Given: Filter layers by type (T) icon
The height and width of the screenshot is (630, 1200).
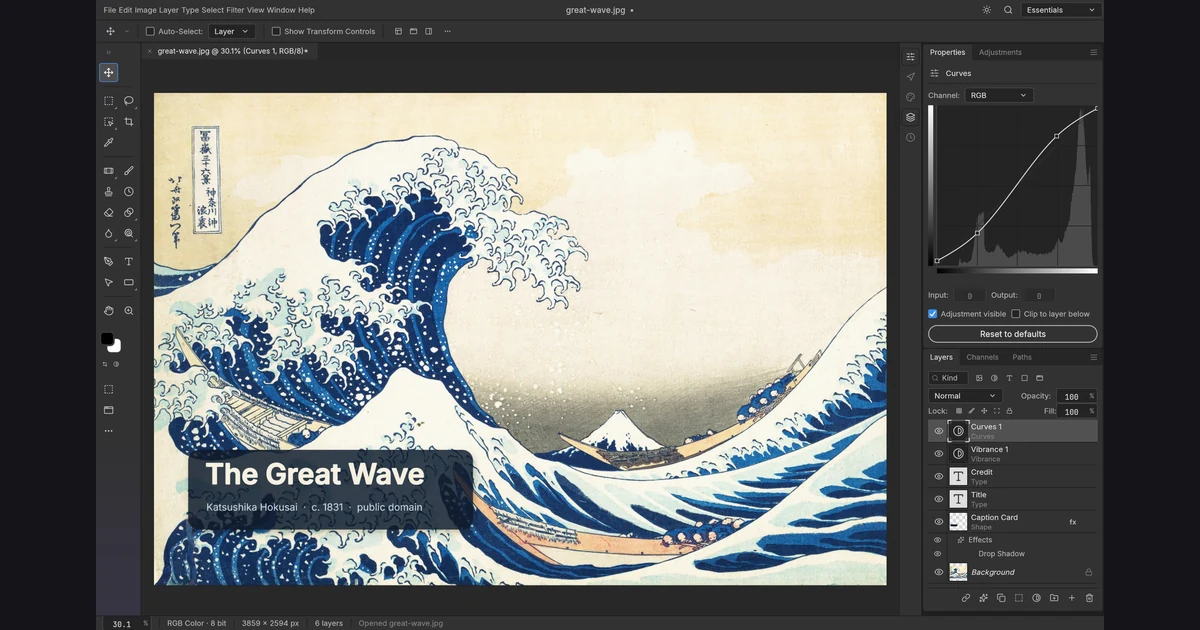Looking at the screenshot, I should (x=1009, y=378).
